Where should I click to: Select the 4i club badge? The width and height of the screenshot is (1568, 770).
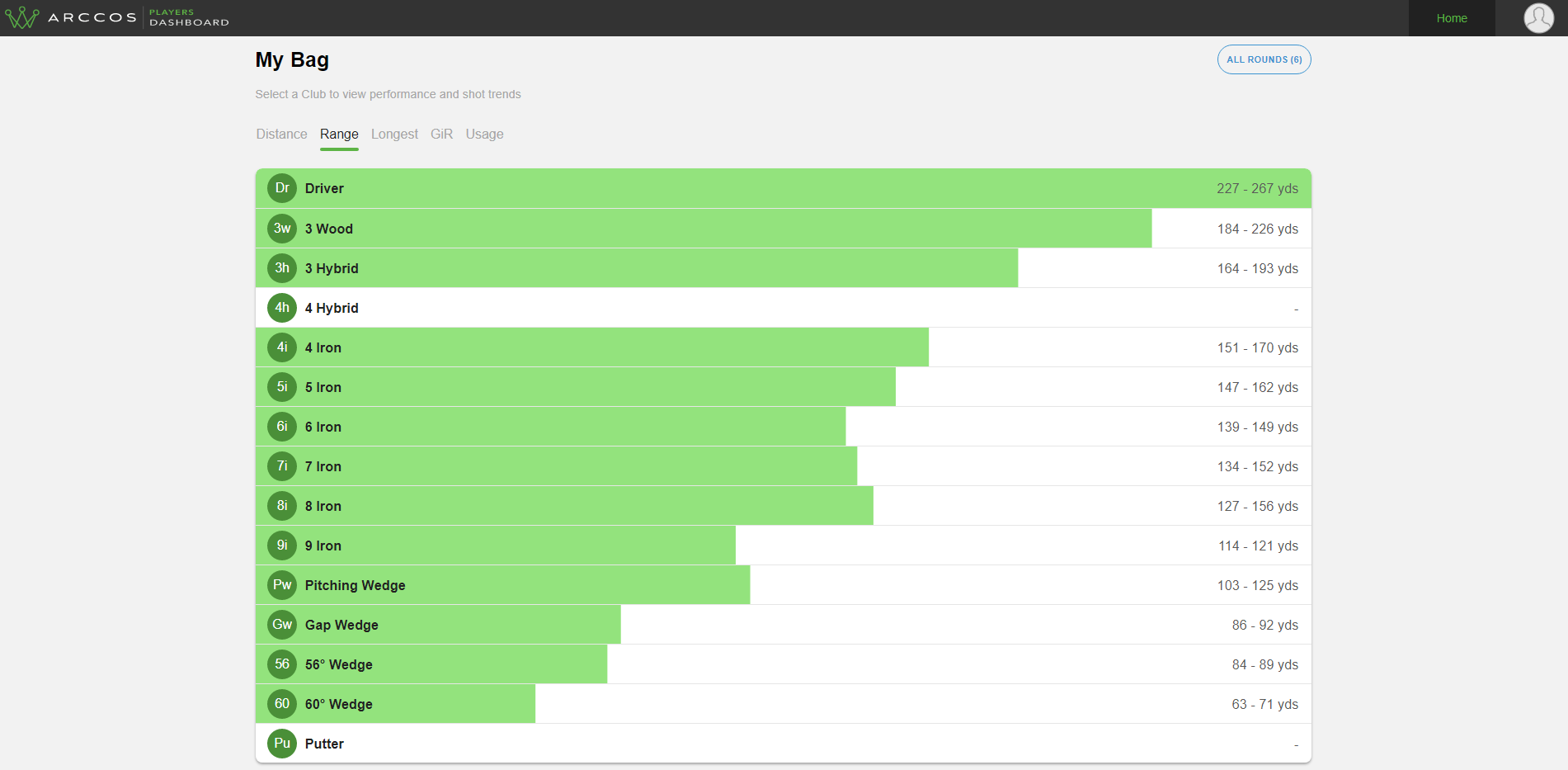coord(282,347)
